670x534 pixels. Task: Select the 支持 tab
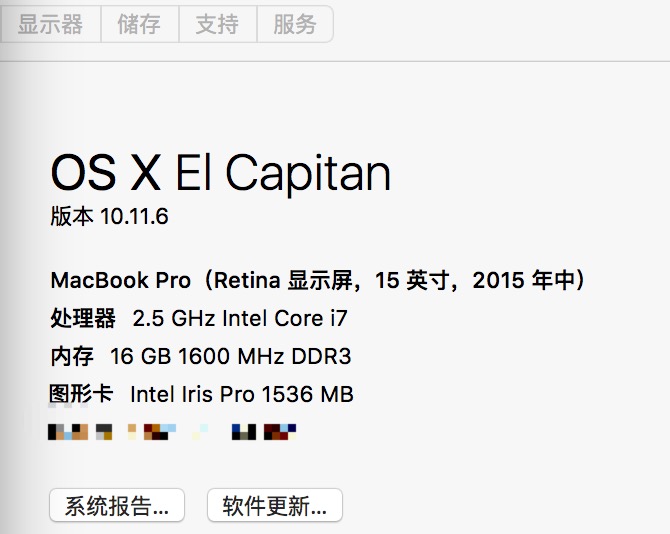pyautogui.click(x=217, y=24)
